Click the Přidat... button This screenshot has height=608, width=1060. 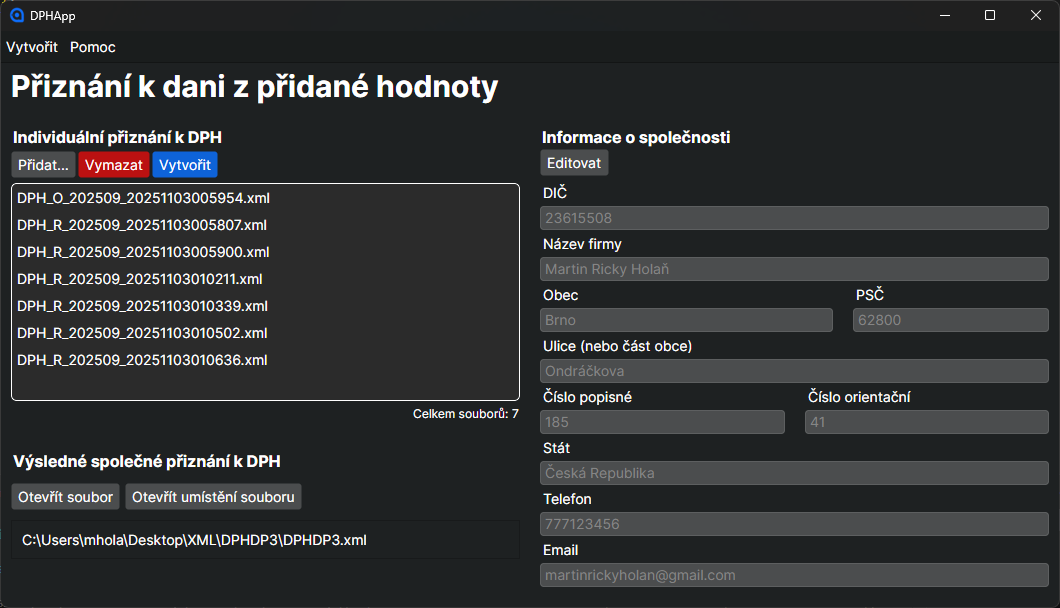(x=44, y=165)
